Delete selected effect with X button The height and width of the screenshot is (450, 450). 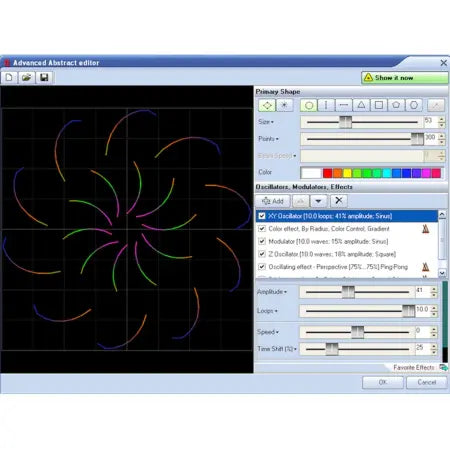point(339,200)
